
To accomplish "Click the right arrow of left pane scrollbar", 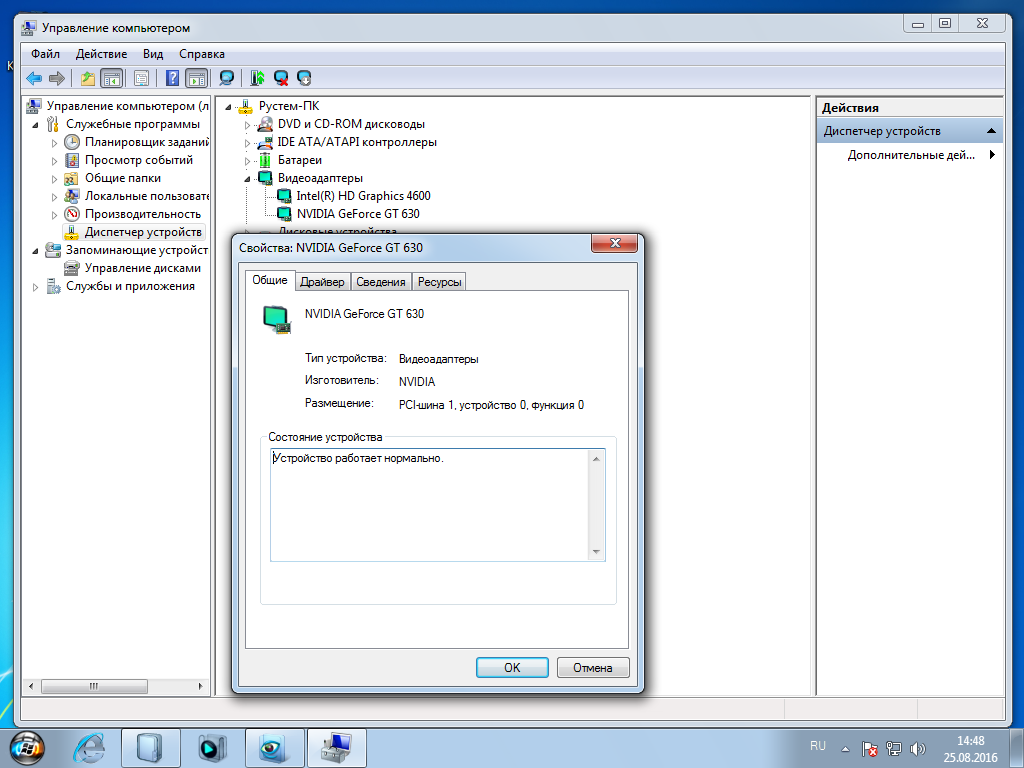I will [200, 686].
